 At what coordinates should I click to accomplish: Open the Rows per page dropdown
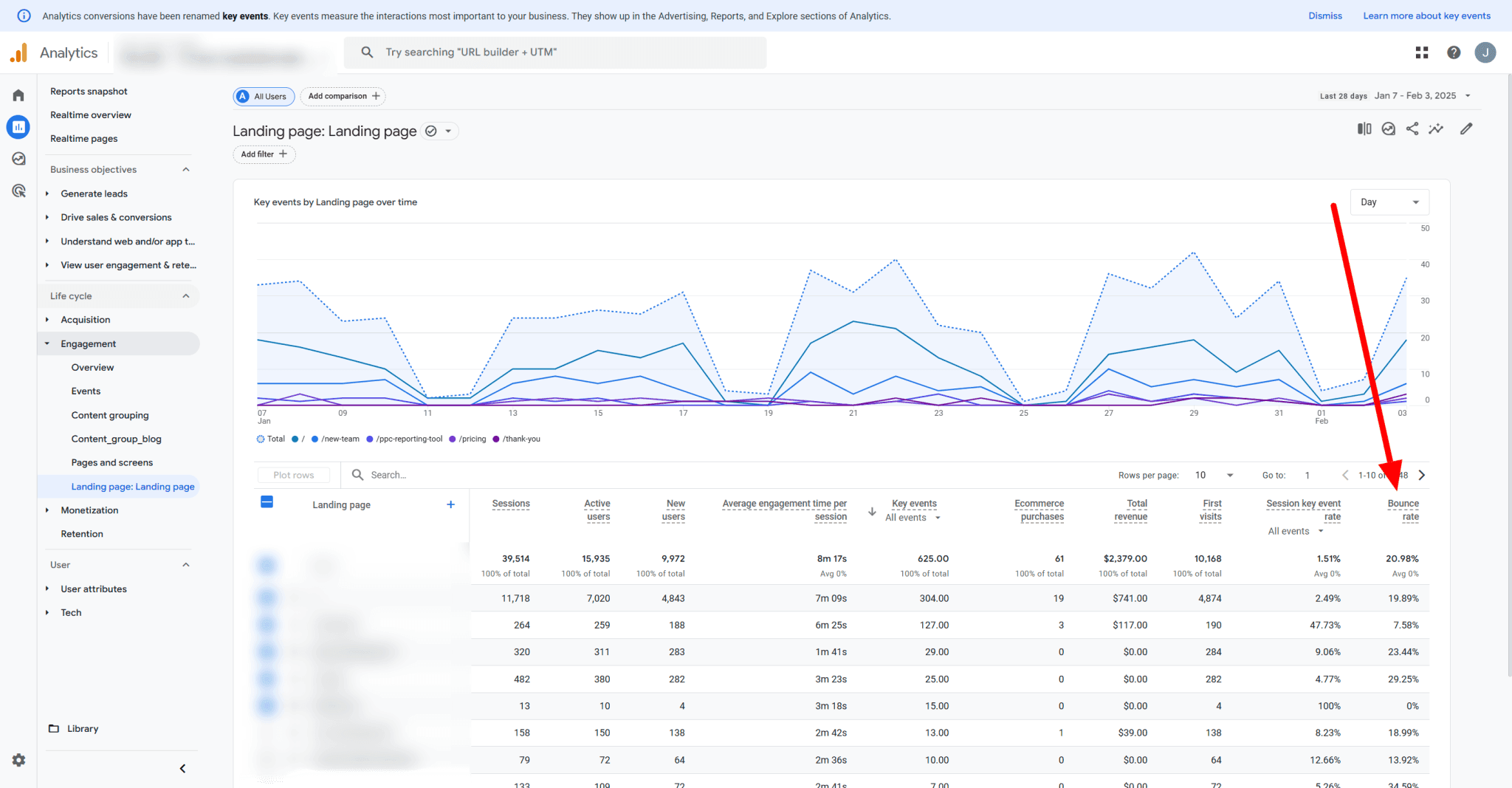[1214, 475]
